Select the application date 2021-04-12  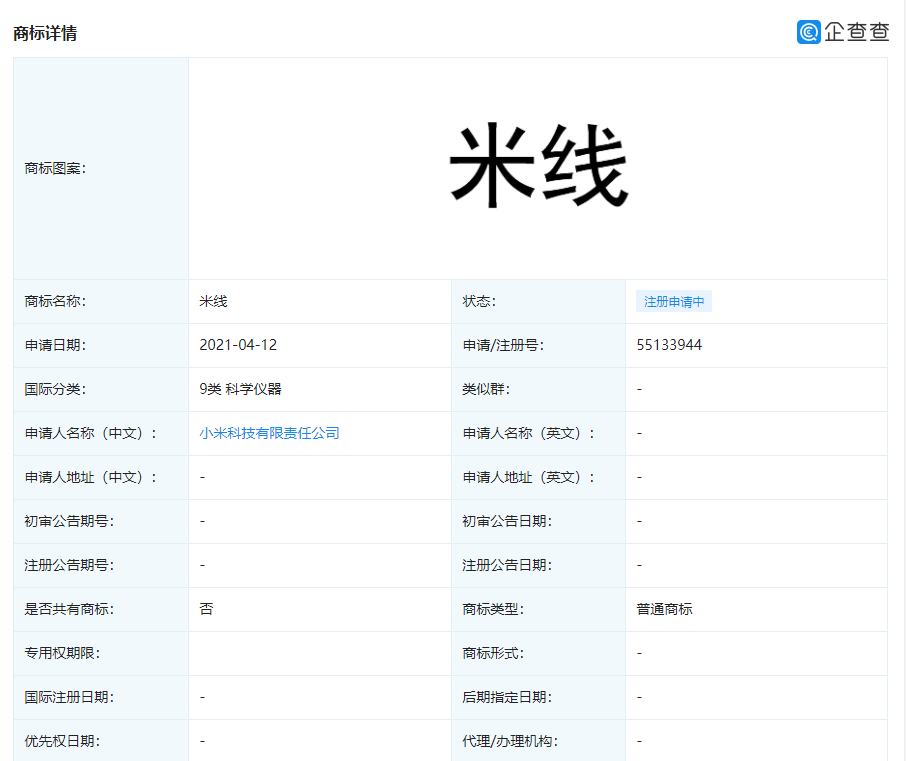pos(238,345)
